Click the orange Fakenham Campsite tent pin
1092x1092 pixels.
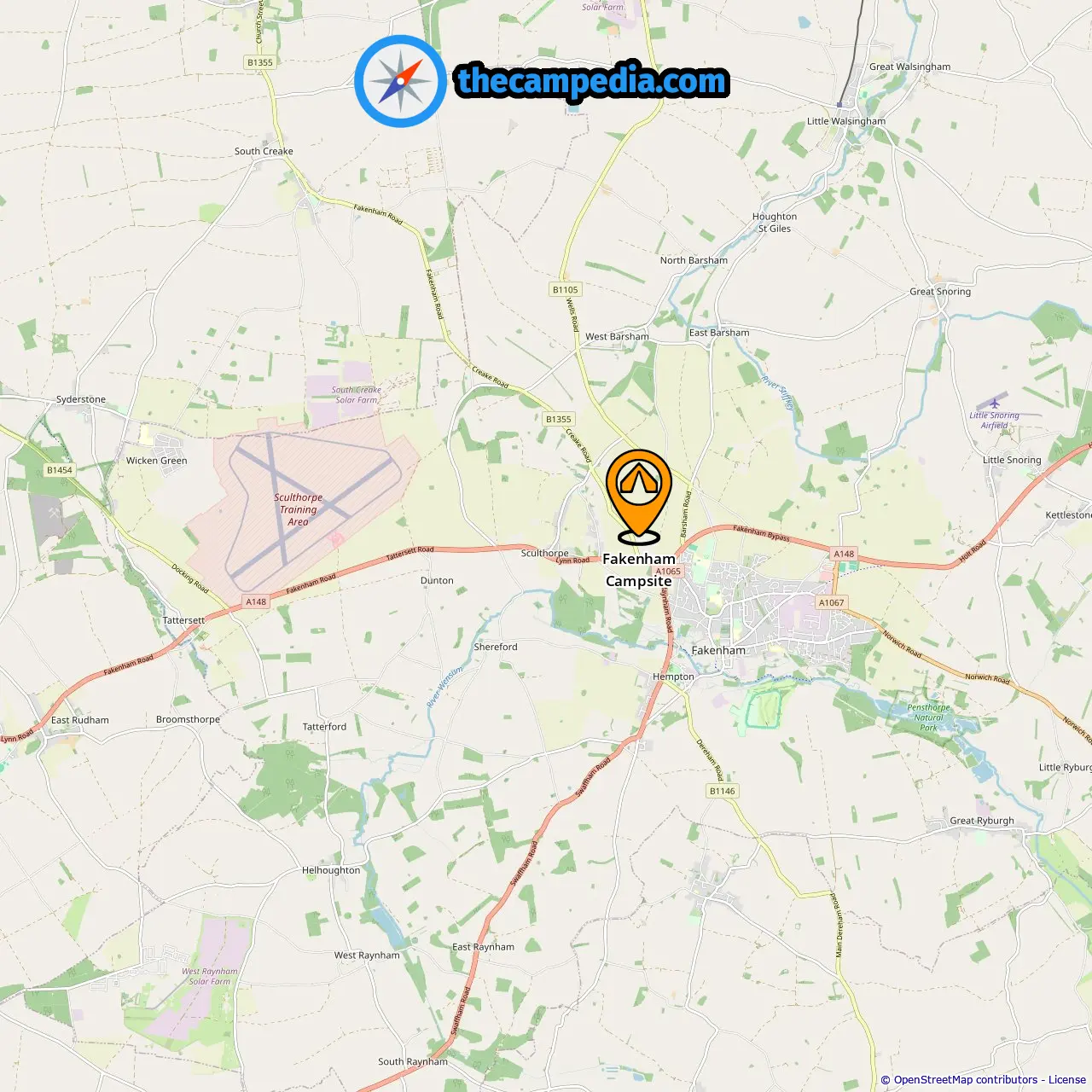639,496
